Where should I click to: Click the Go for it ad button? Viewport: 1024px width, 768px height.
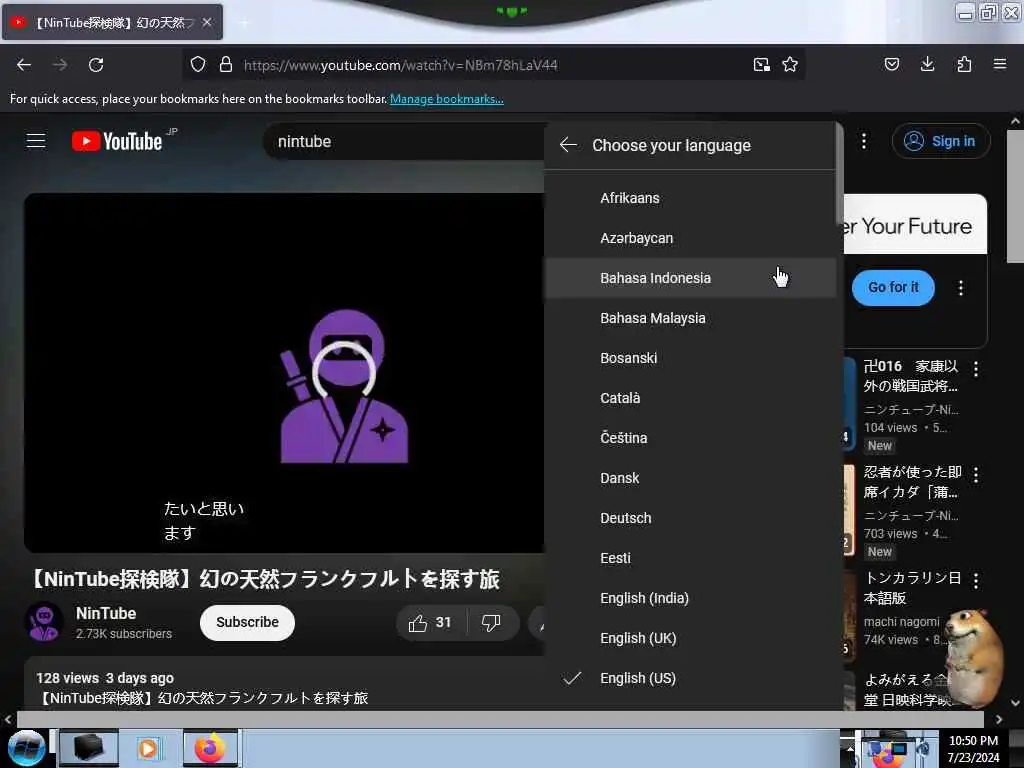tap(893, 287)
